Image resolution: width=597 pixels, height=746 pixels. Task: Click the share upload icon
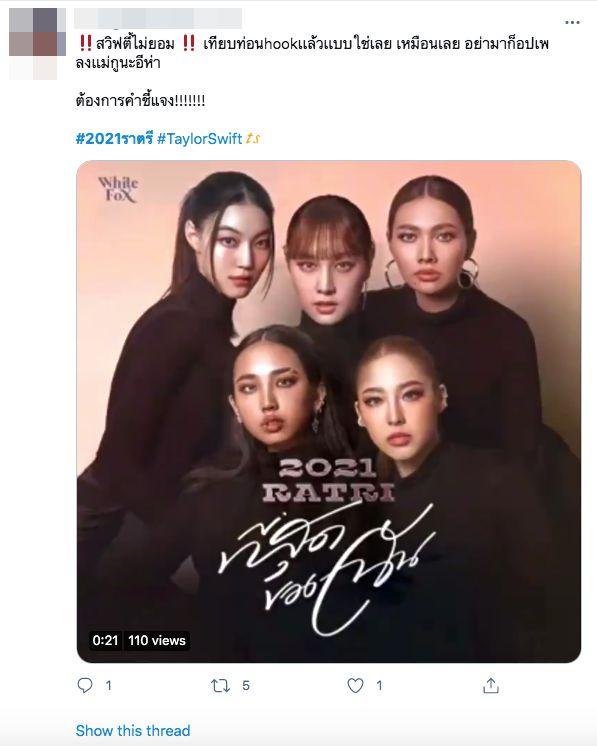[x=490, y=686]
